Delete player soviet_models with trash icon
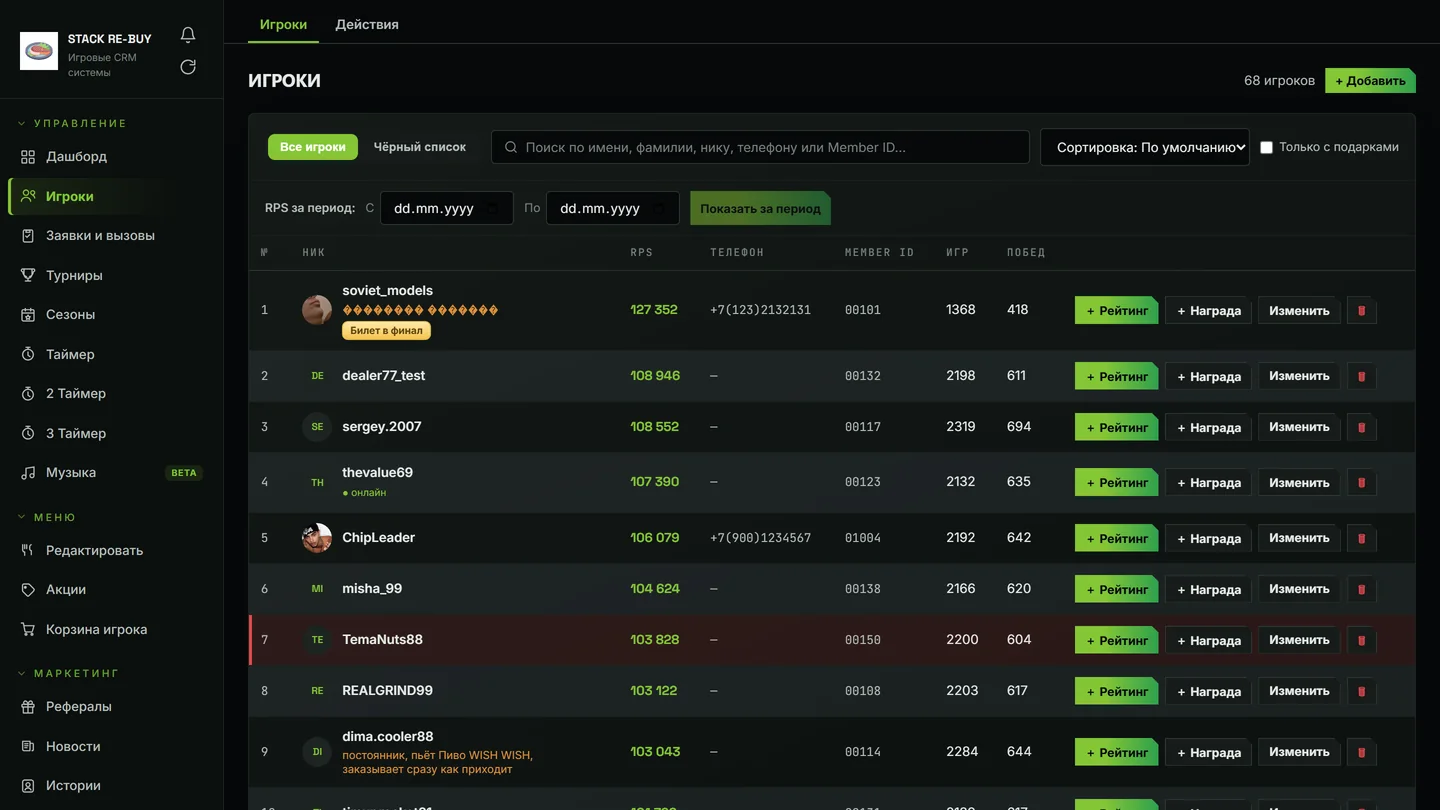Screen dimensions: 1440x810 click(x=1361, y=310)
